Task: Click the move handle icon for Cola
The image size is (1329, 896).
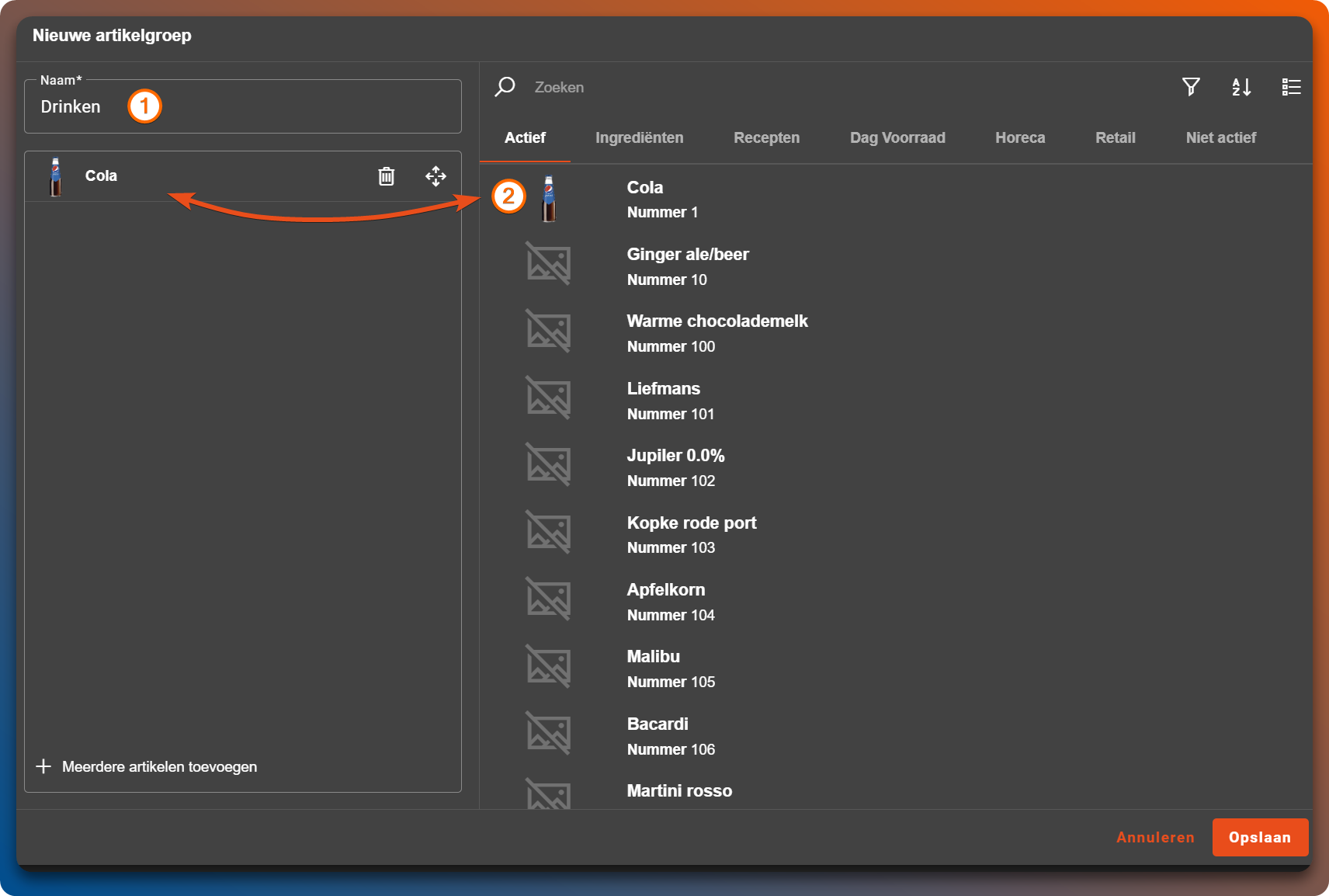Action: [435, 176]
